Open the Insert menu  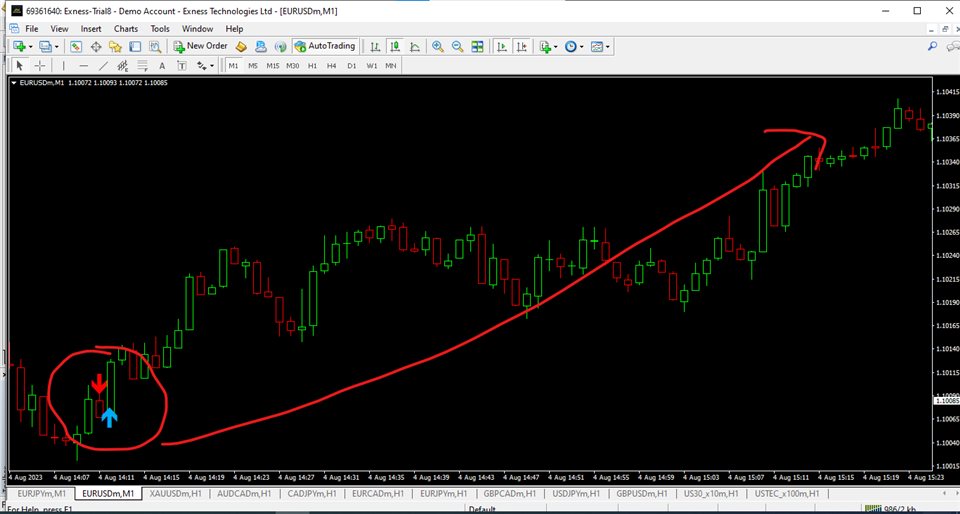click(x=91, y=29)
